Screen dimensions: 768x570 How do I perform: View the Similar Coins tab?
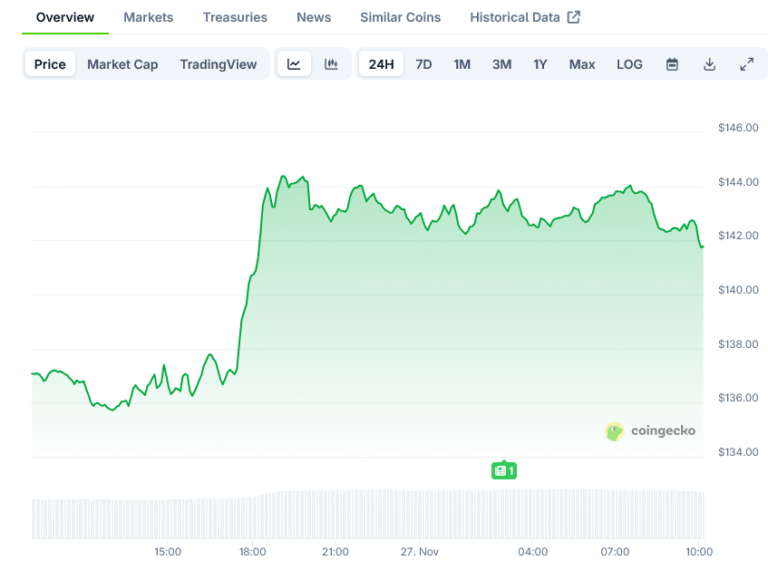point(400,17)
